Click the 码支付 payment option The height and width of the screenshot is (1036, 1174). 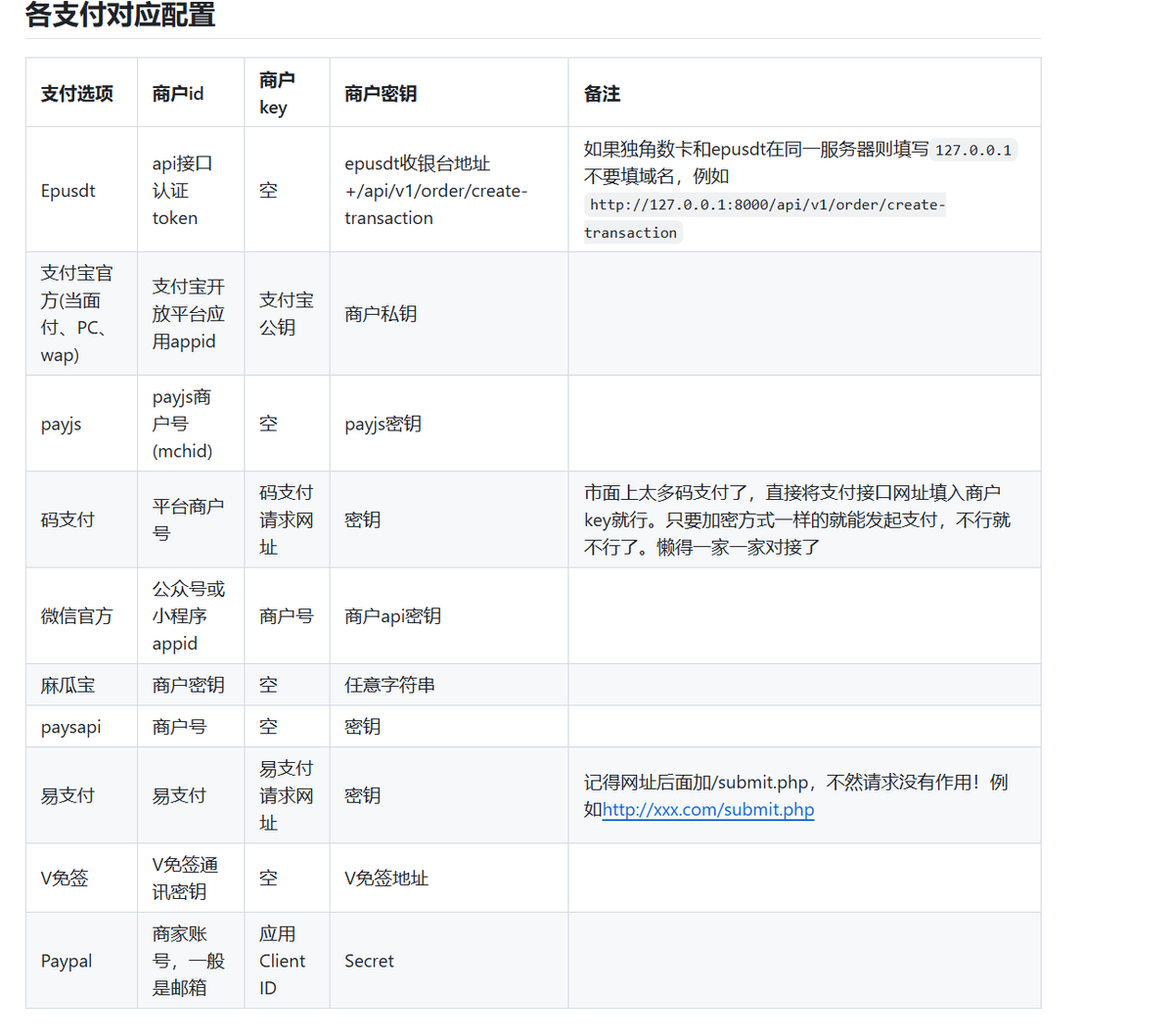(65, 519)
